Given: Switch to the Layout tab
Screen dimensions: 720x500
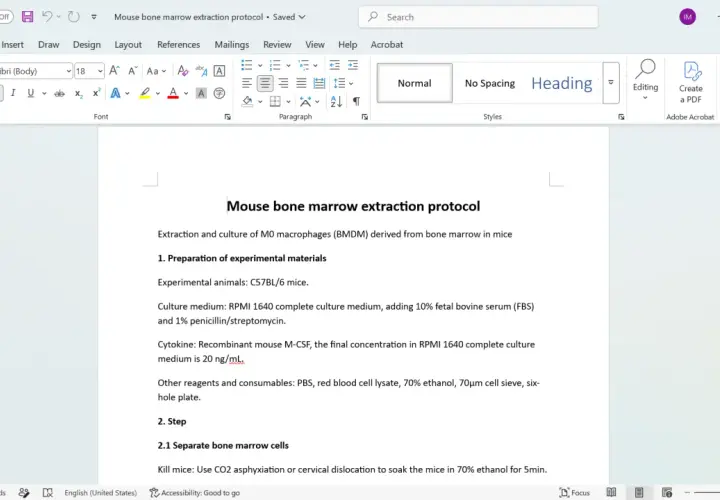Looking at the screenshot, I should 128,45.
